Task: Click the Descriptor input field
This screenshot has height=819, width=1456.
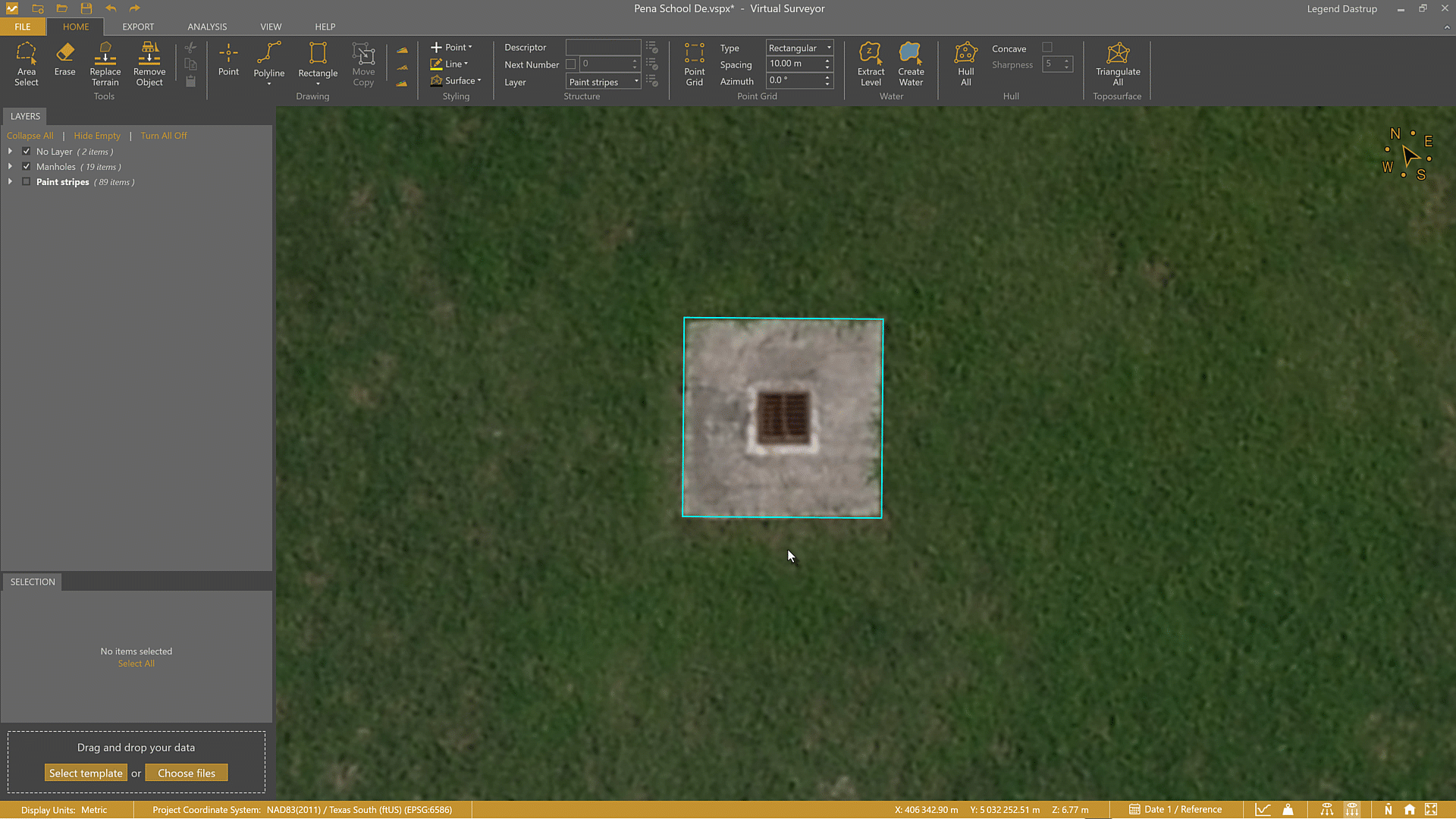Action: coord(602,47)
